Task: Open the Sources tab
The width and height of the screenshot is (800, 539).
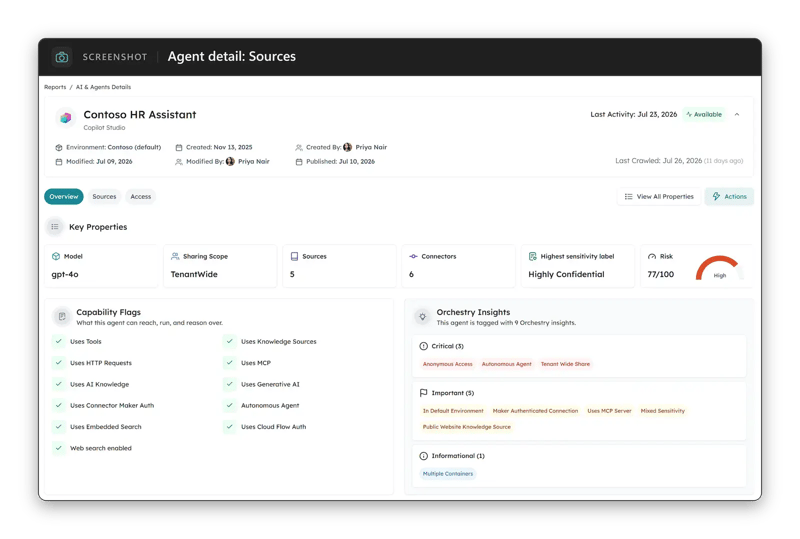Action: point(104,197)
